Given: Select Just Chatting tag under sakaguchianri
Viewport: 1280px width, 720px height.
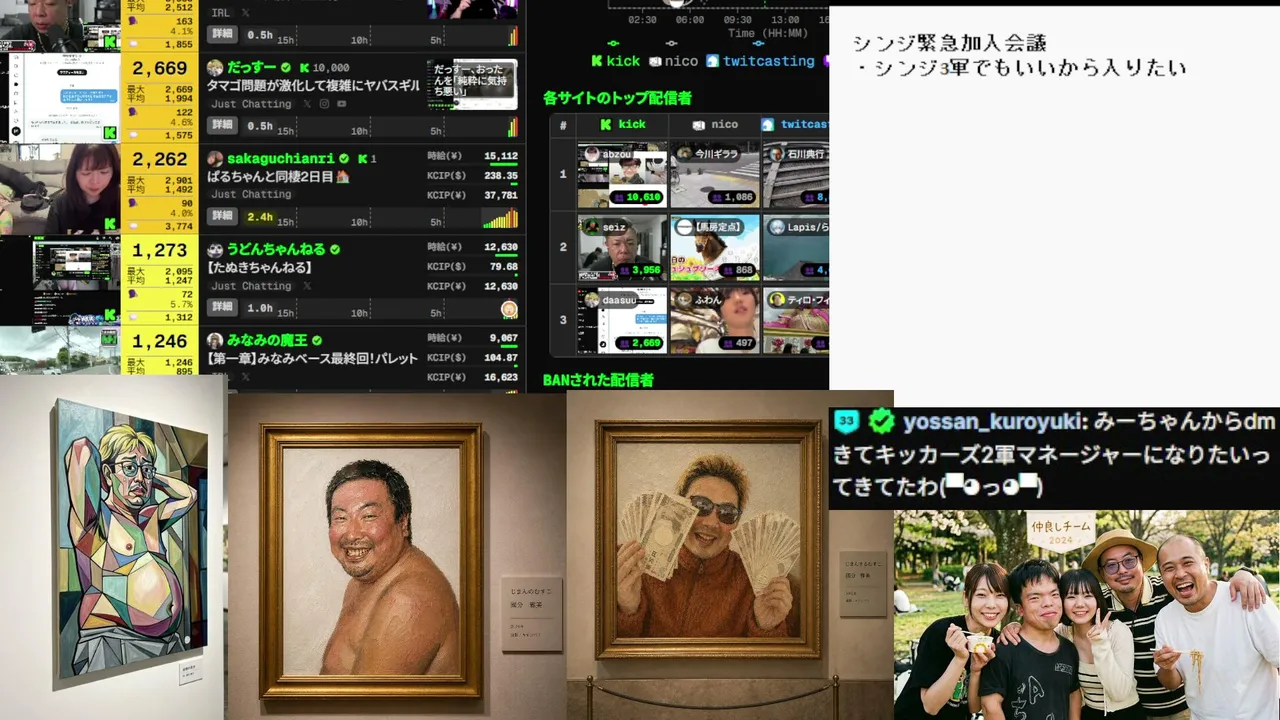Looking at the screenshot, I should (x=251, y=195).
